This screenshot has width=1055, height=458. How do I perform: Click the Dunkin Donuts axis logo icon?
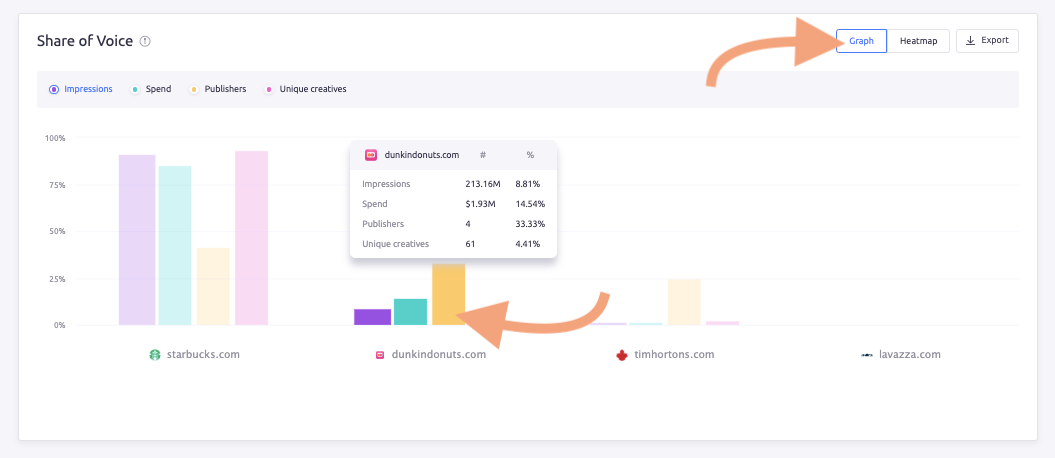tap(379, 354)
